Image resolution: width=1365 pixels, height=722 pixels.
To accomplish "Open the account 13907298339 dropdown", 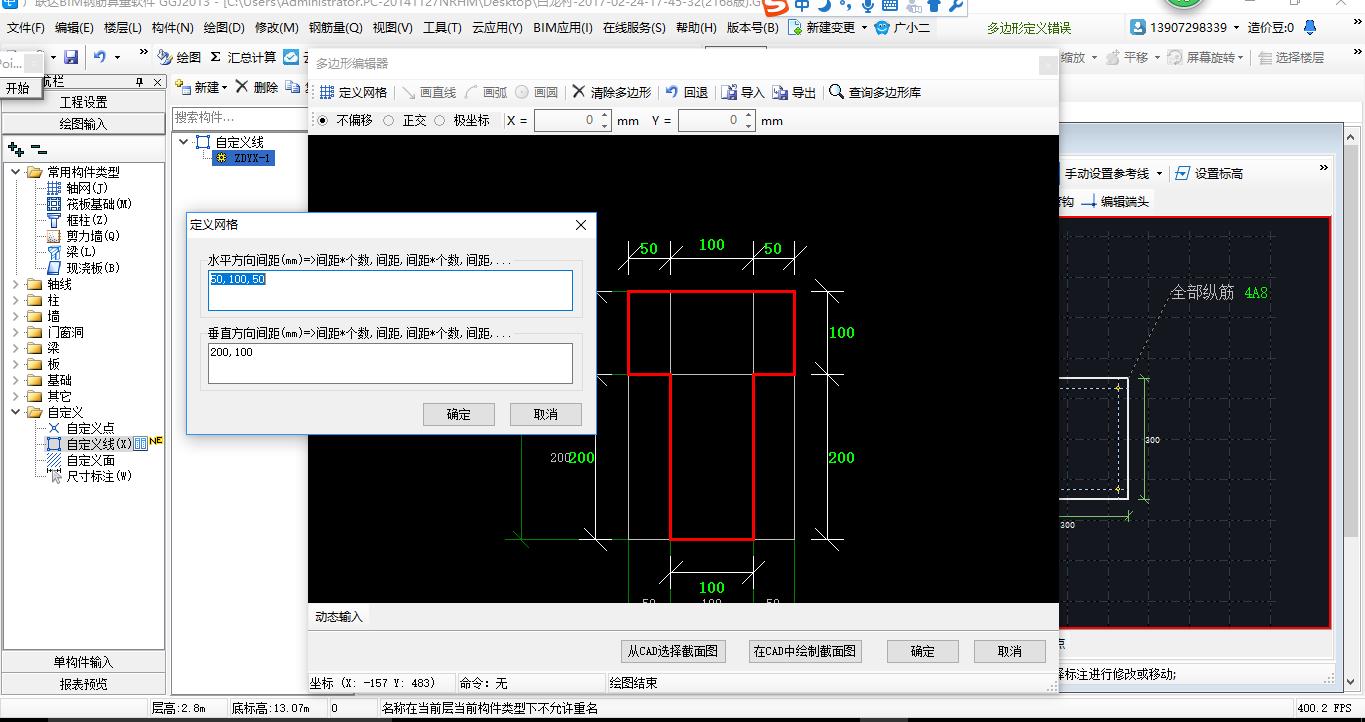I will coord(1236,28).
